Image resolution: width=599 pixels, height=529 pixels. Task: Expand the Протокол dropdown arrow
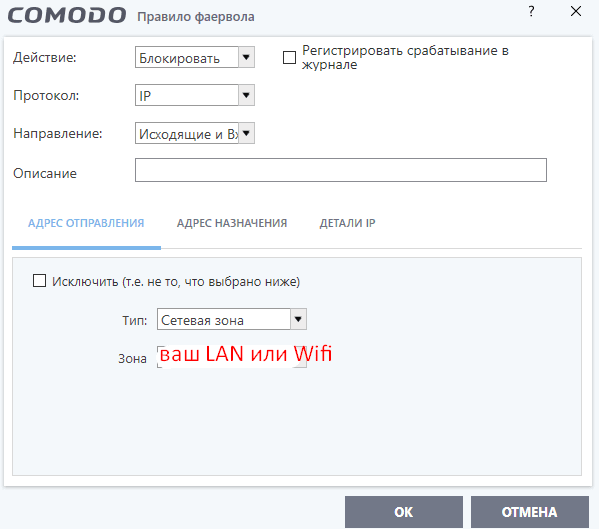(246, 95)
